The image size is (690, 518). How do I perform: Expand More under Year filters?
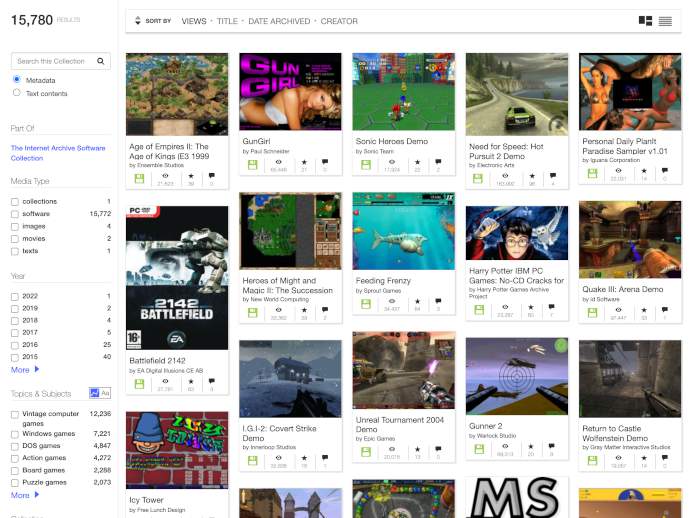25,370
